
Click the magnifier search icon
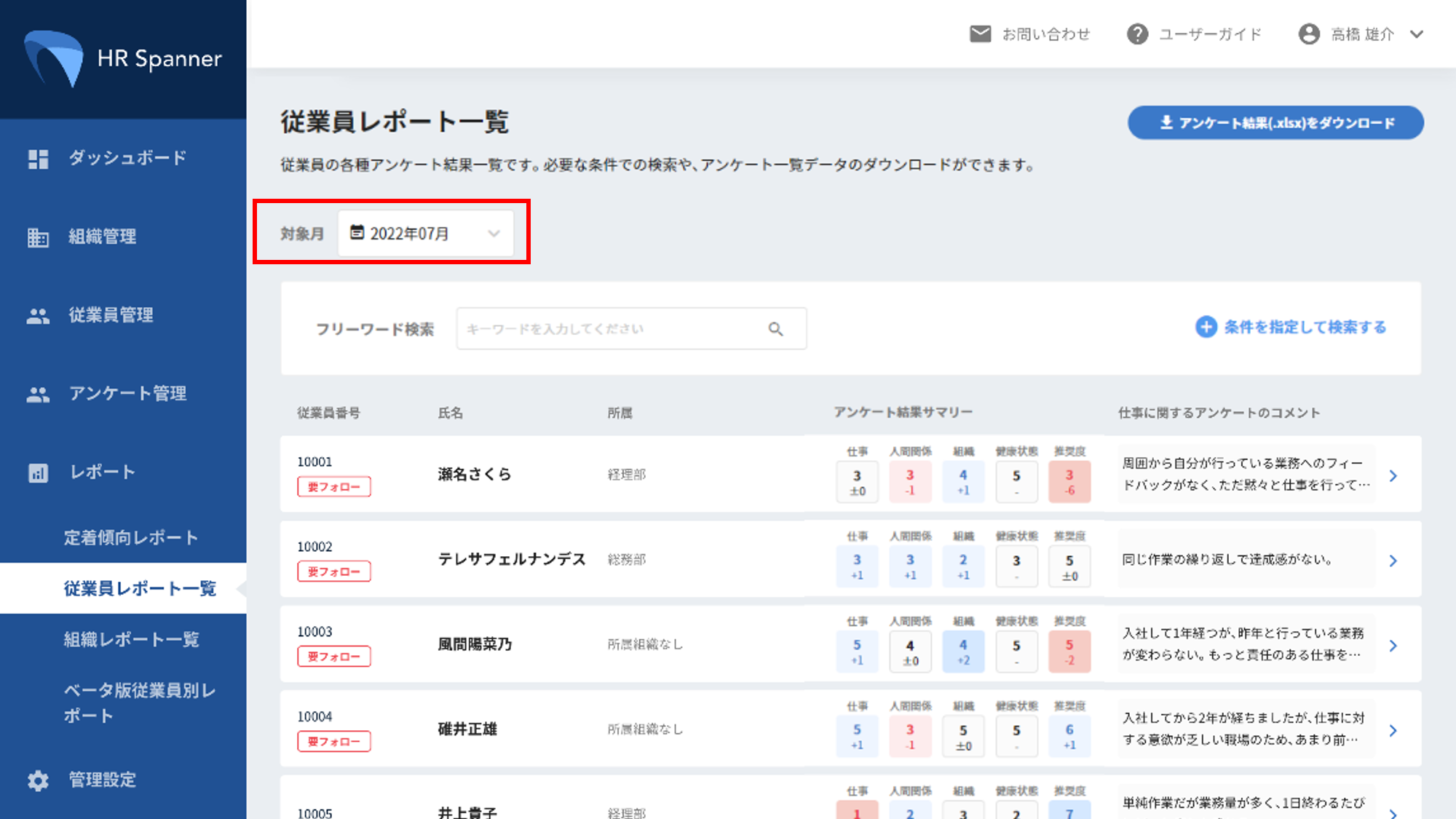coord(776,329)
